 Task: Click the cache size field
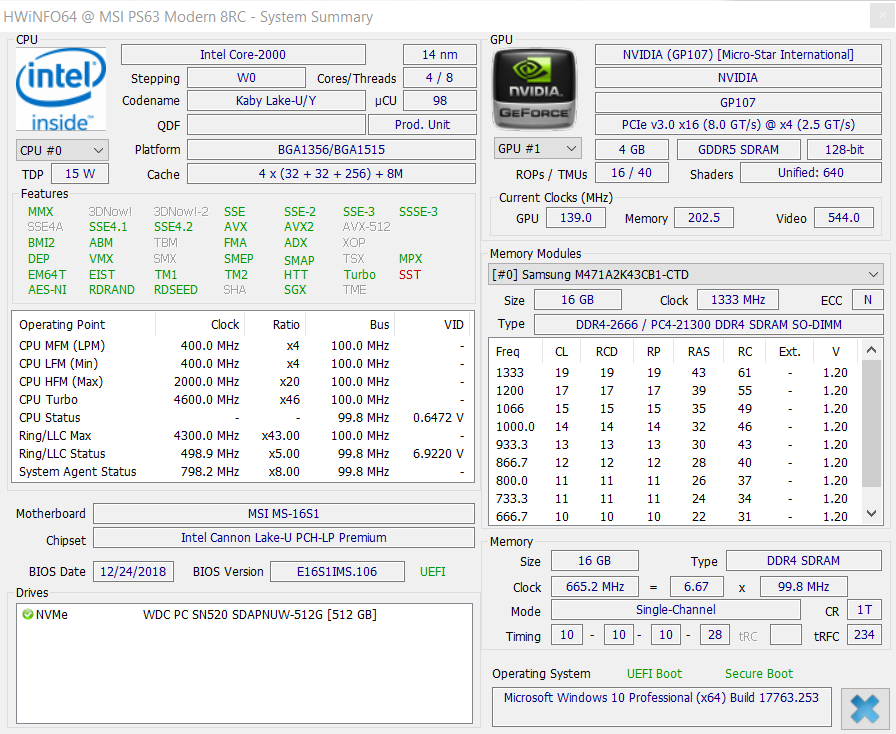[331, 174]
